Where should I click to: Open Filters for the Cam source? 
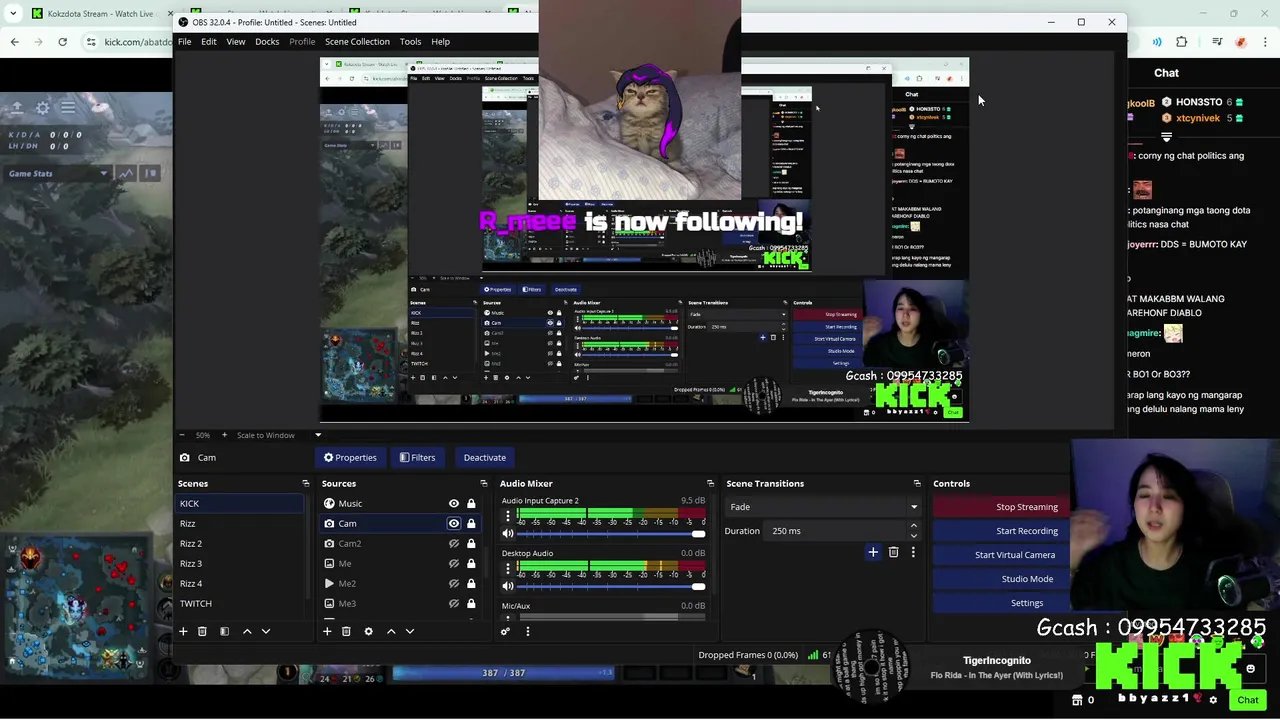[417, 457]
